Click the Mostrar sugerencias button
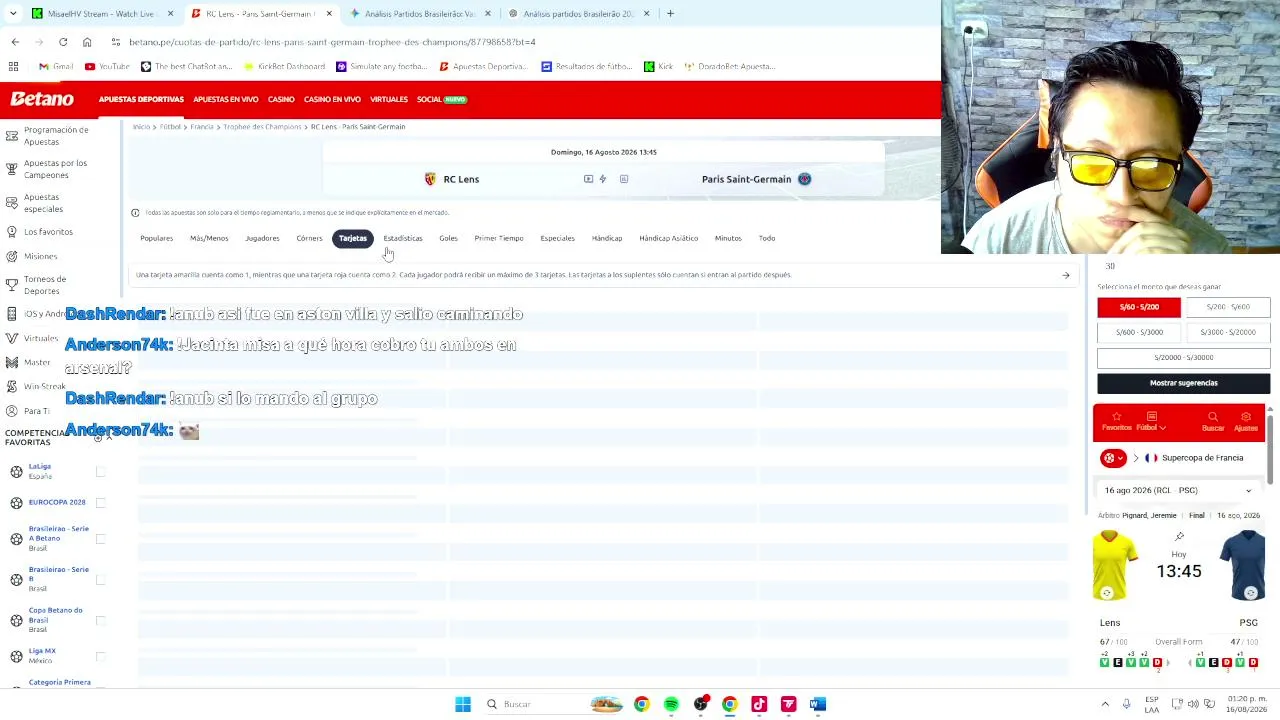This screenshot has width=1280, height=720. 1183,383
